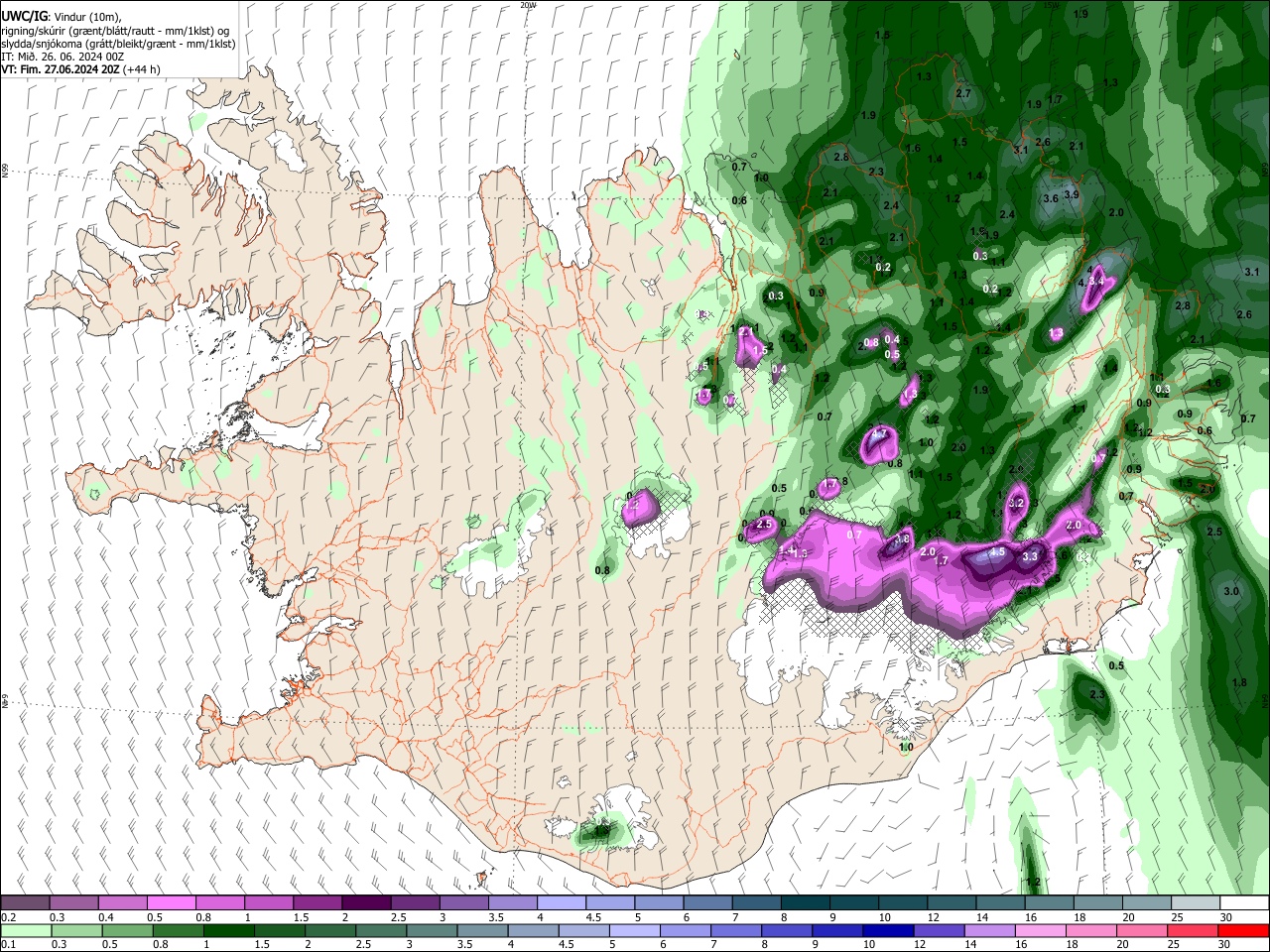1270x952 pixels.
Task: Select the 2.5 swatch in the purple scale
Action: 414,903
